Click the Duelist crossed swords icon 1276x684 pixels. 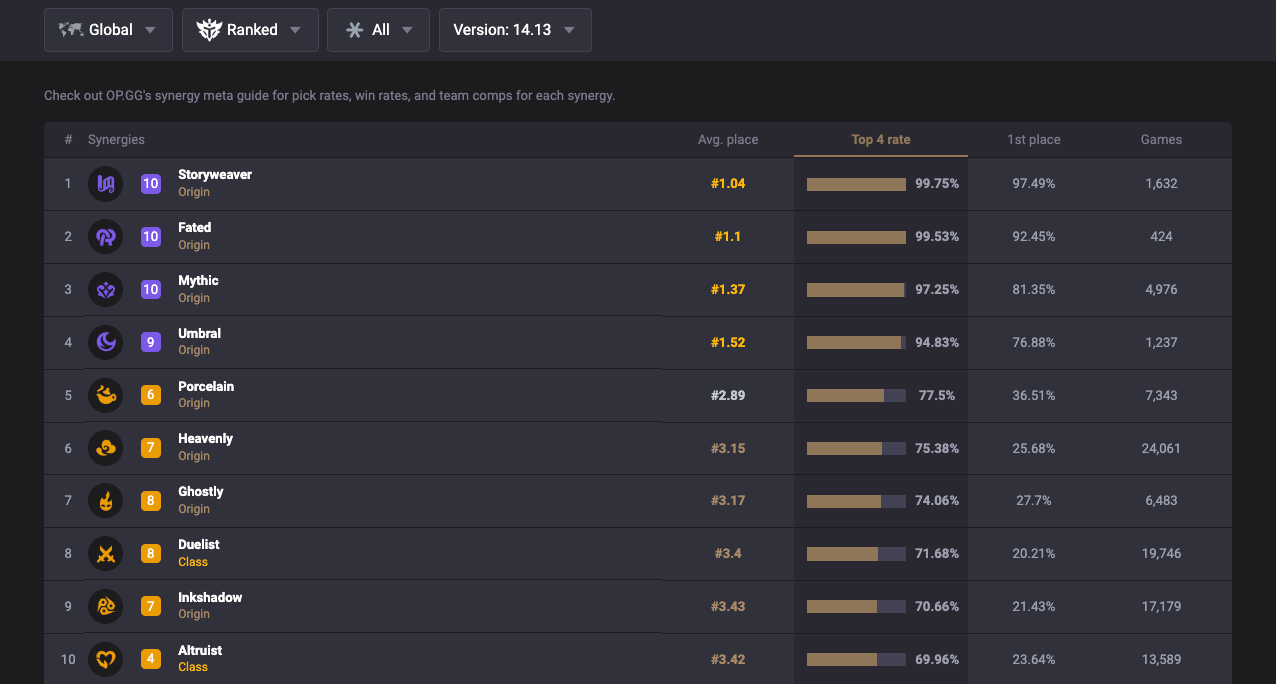(x=106, y=553)
